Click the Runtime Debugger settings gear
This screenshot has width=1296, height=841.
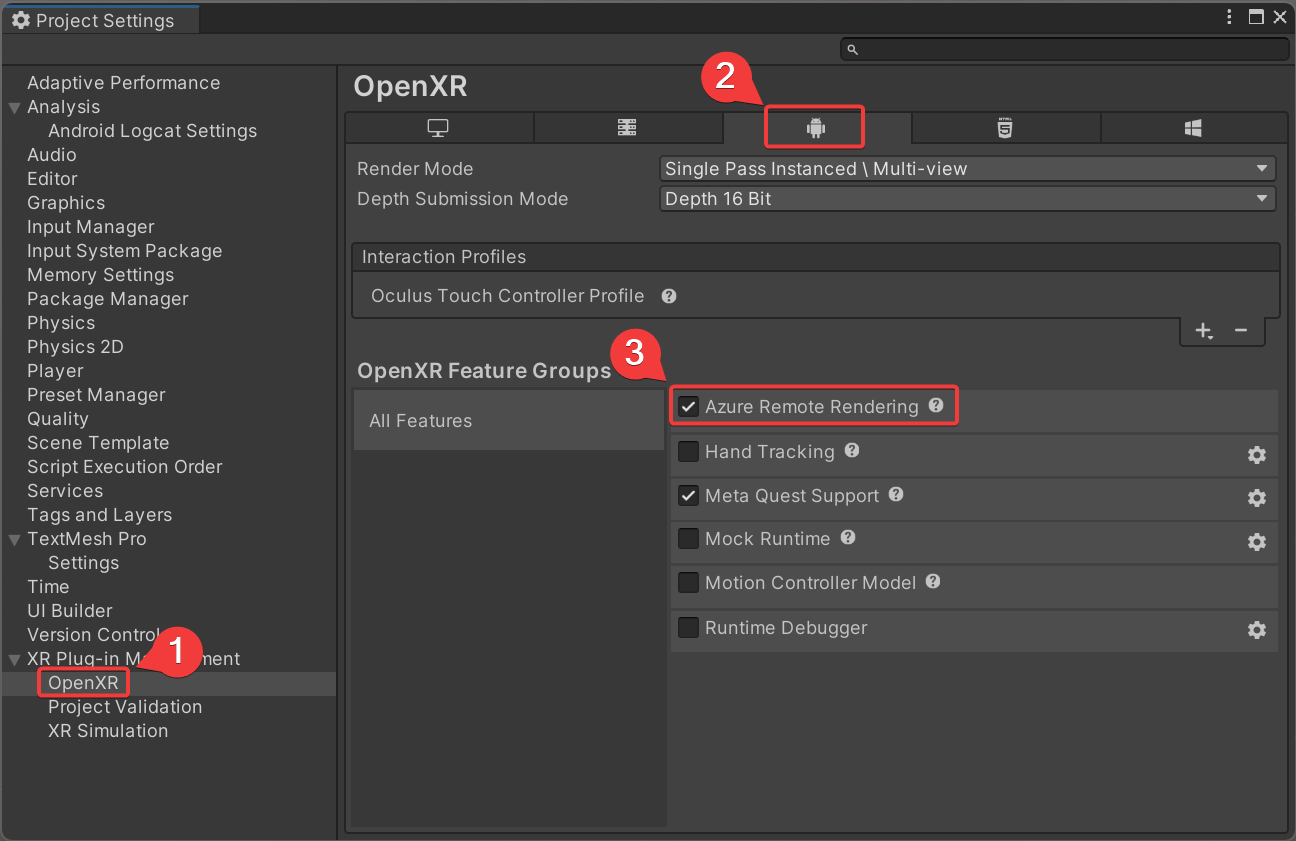tap(1257, 630)
